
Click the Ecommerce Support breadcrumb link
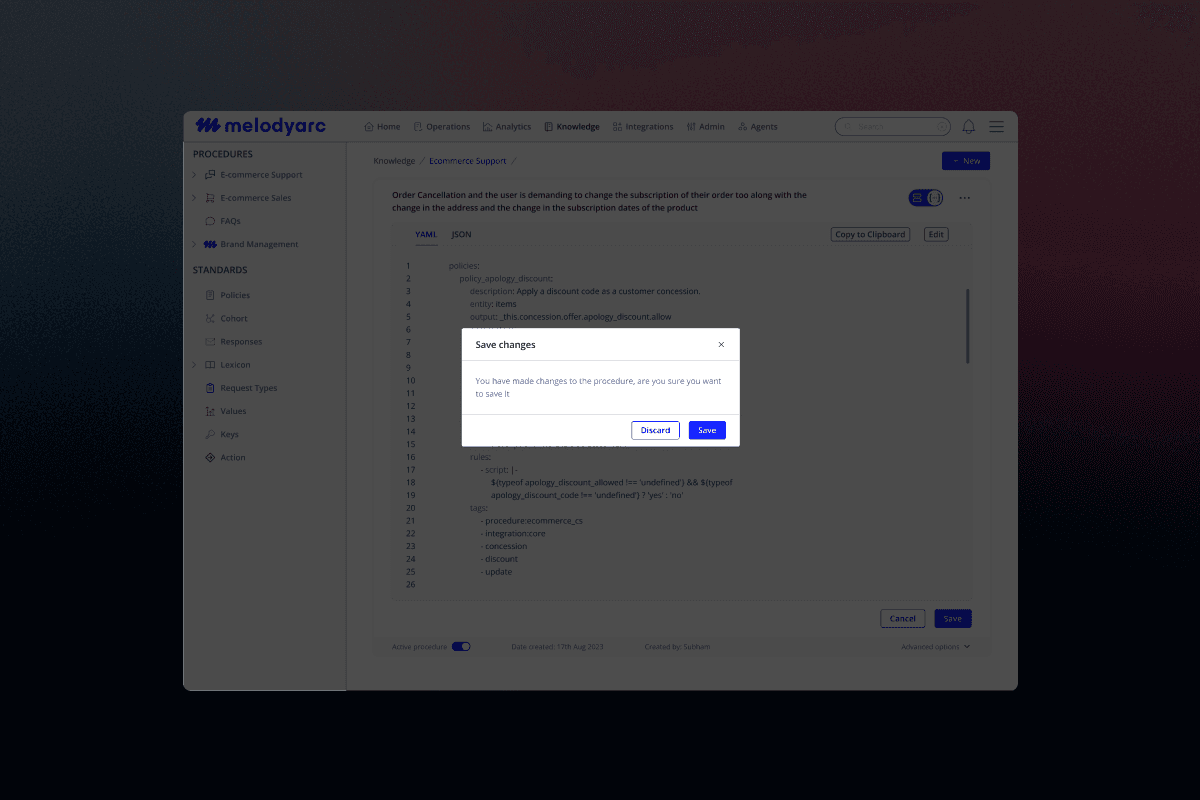pyautogui.click(x=468, y=161)
